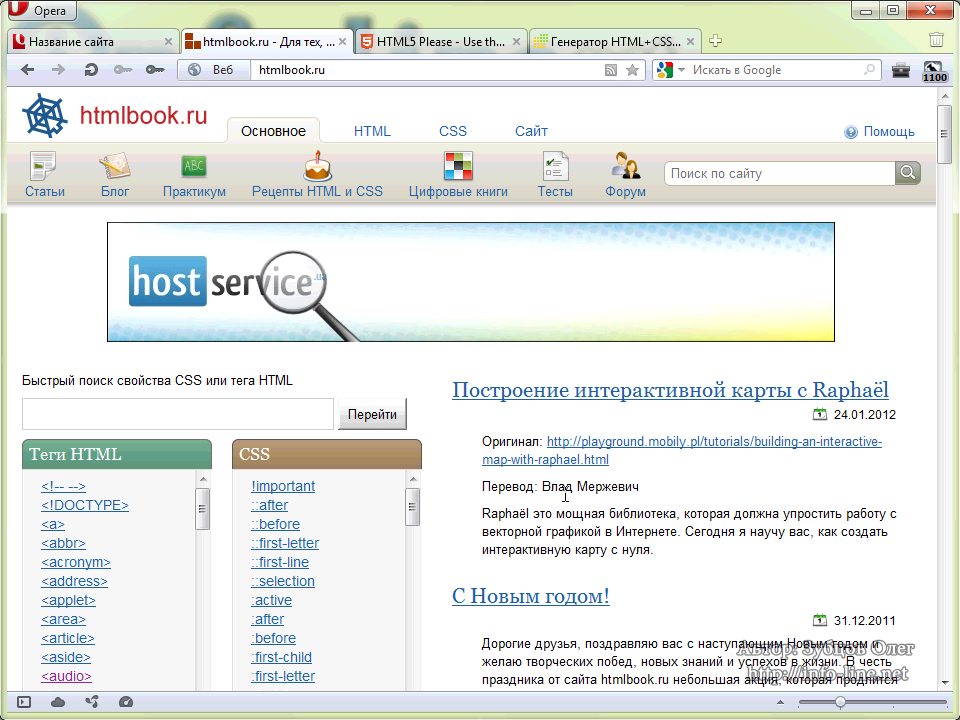960x720 pixels.
Task: Click the Reload page icon
Action: [91, 70]
